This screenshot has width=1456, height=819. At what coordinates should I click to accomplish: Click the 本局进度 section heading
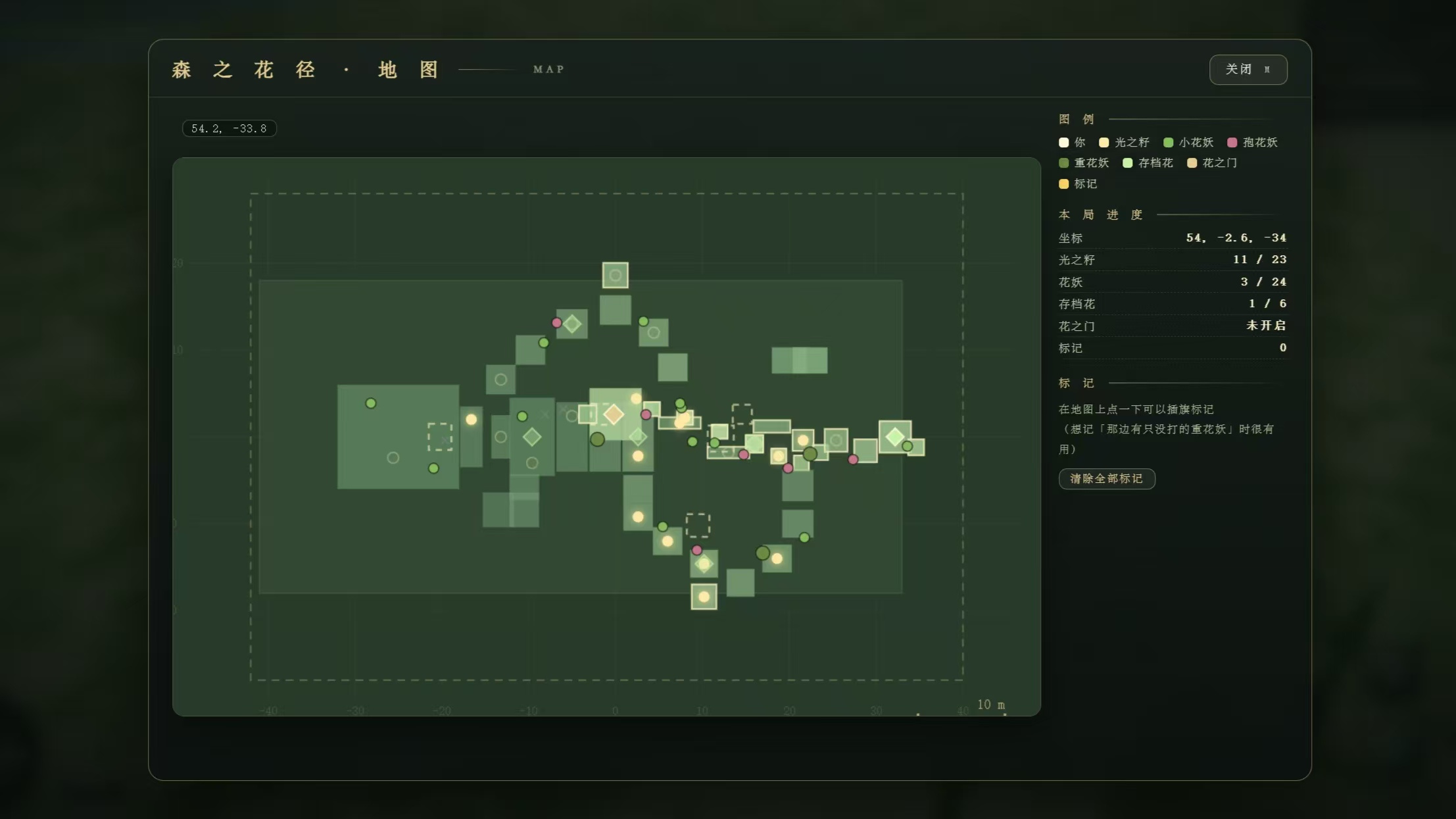(x=1100, y=214)
